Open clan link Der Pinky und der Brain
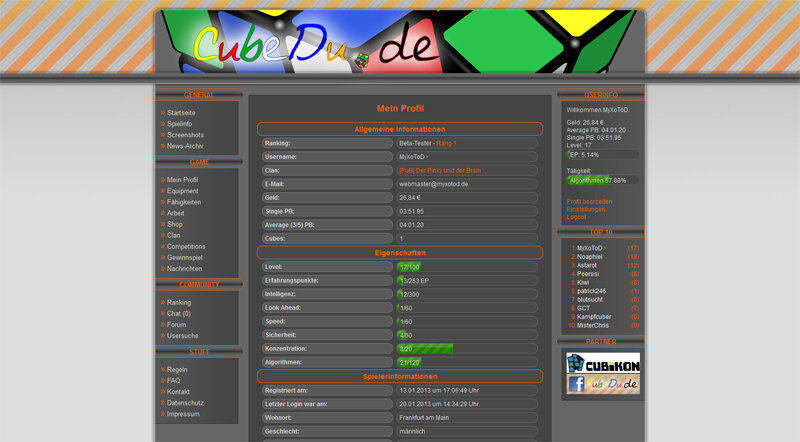The width and height of the screenshot is (800, 442). [440, 170]
